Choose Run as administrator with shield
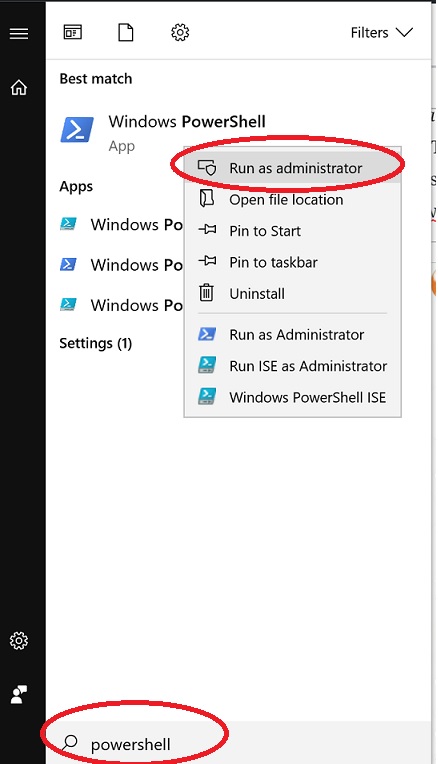The height and width of the screenshot is (764, 438). pos(292,168)
